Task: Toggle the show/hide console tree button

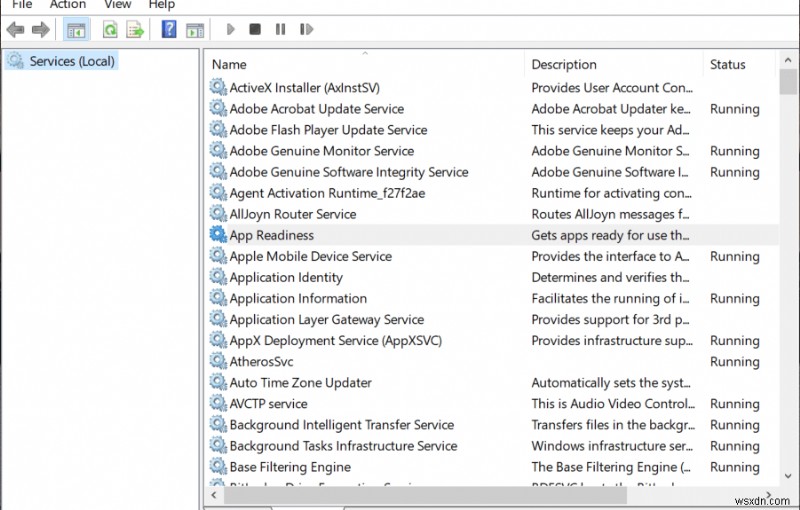Action: tap(76, 30)
